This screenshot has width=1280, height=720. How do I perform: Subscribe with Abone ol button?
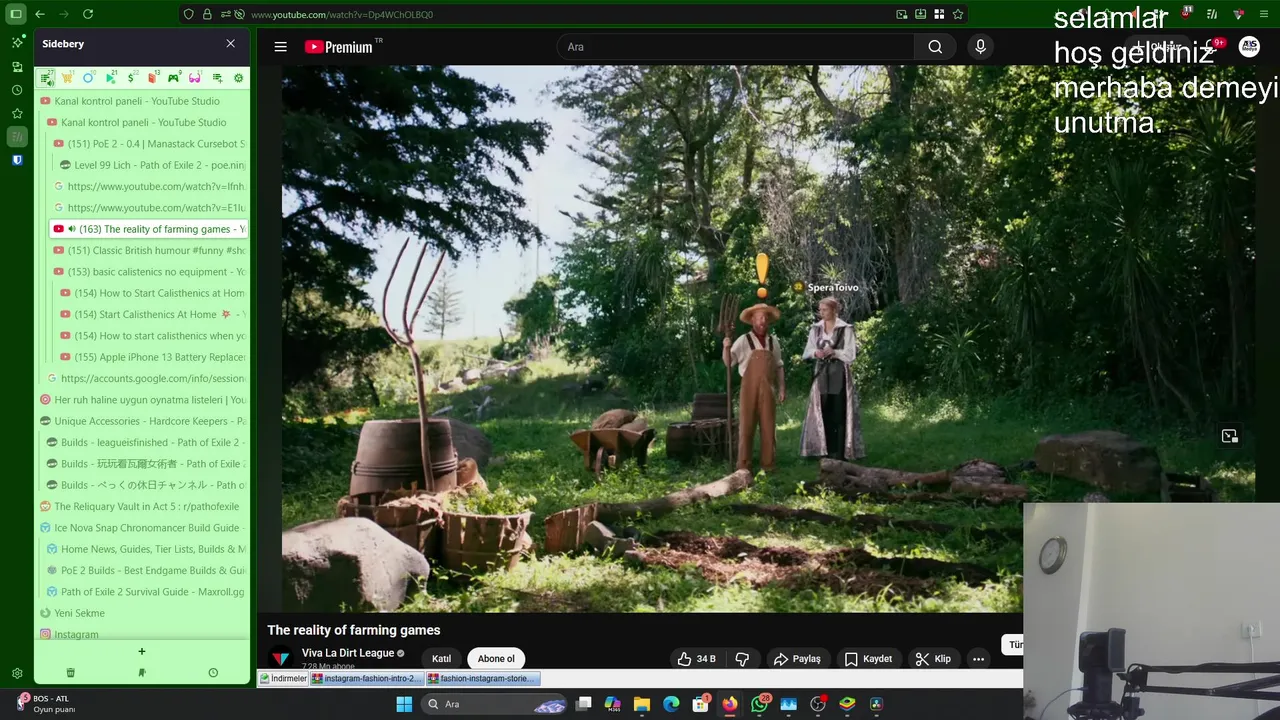click(496, 659)
